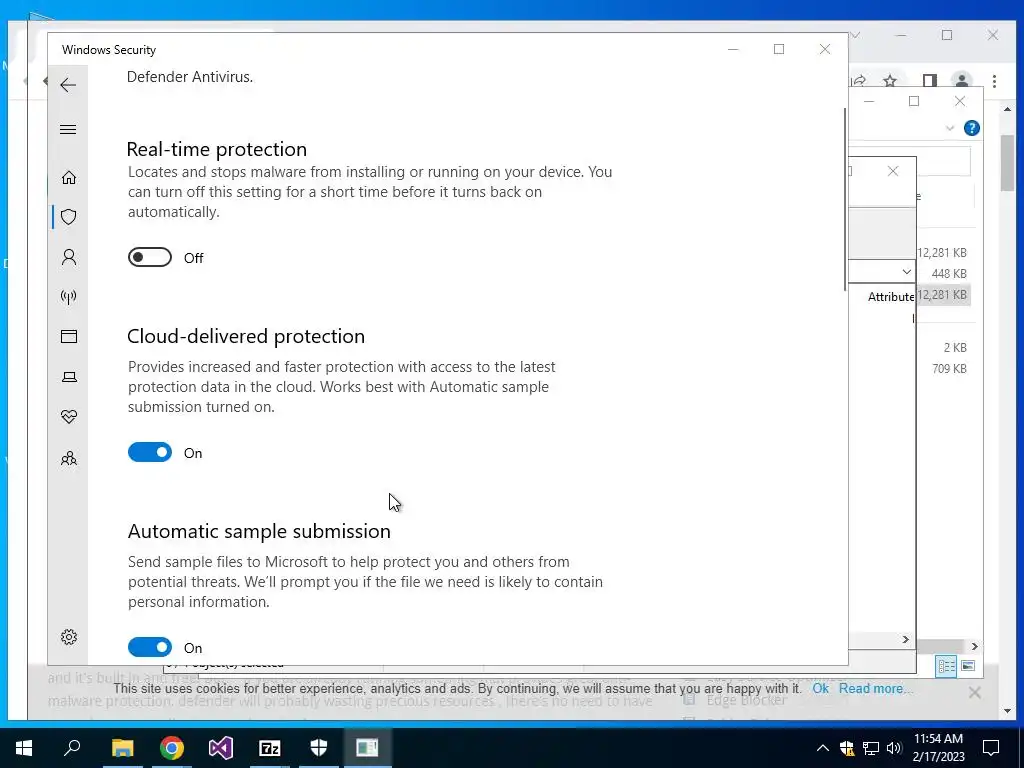
Task: Click the tray Windows Security warning icon
Action: coord(847,748)
